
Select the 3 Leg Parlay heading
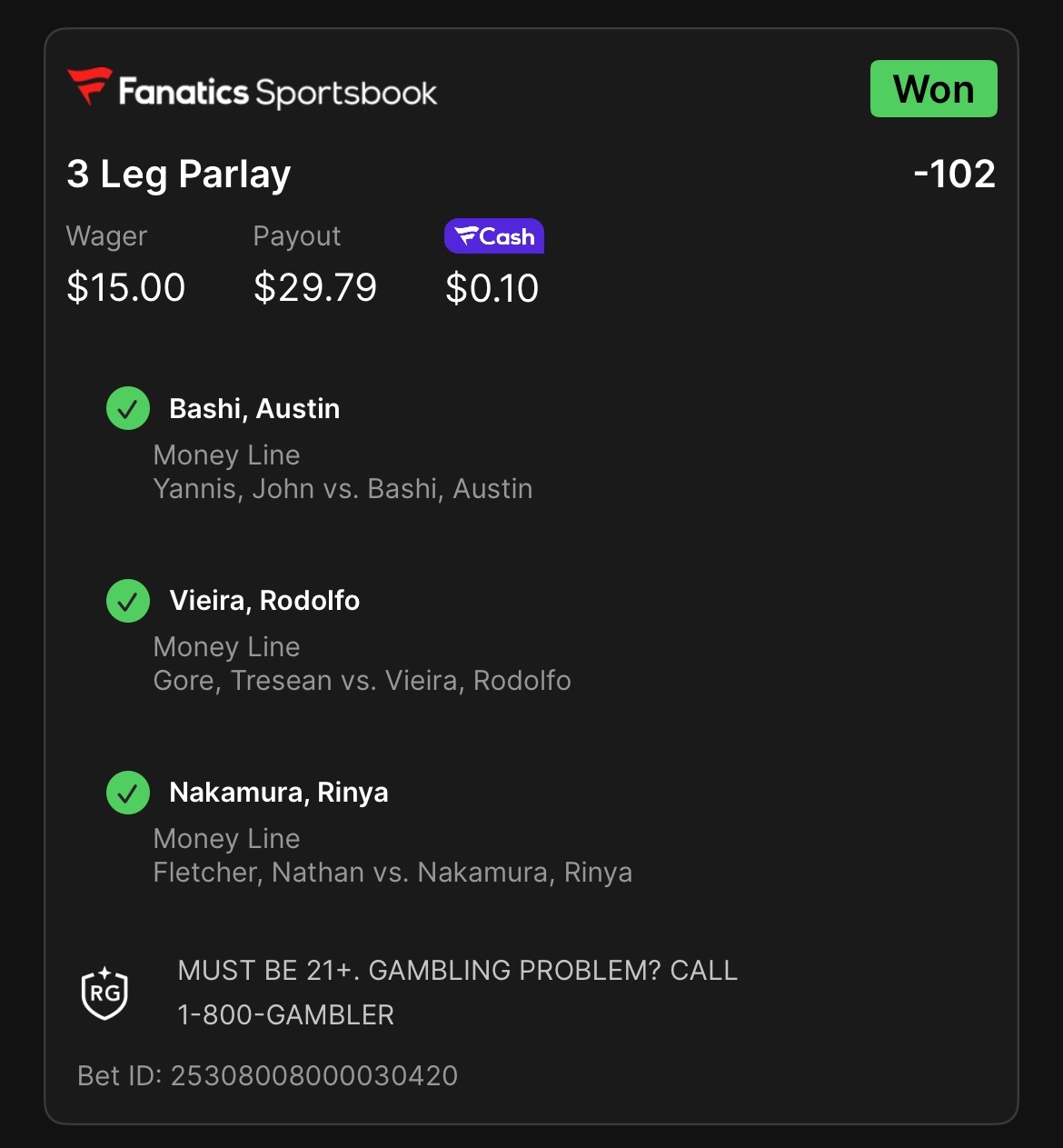[x=179, y=174]
